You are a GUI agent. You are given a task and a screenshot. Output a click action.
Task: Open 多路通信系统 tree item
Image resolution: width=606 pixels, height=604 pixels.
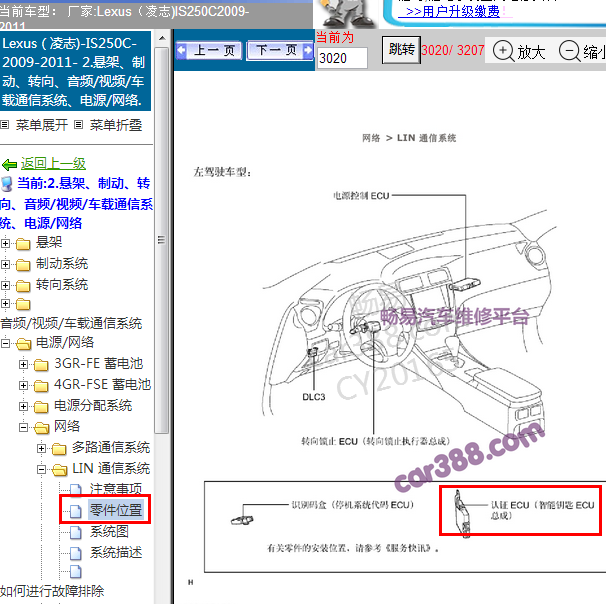[x=111, y=447]
